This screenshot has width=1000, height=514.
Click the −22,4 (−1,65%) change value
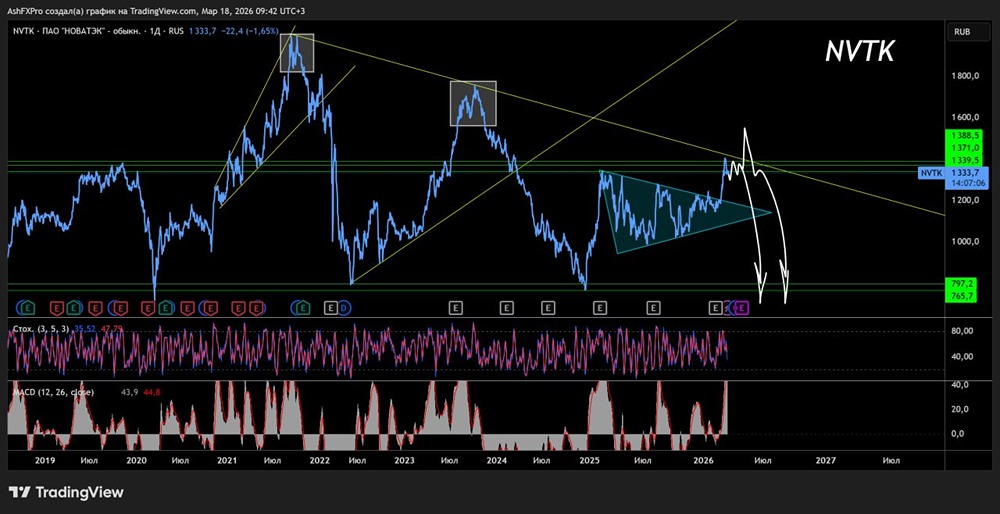pos(252,32)
